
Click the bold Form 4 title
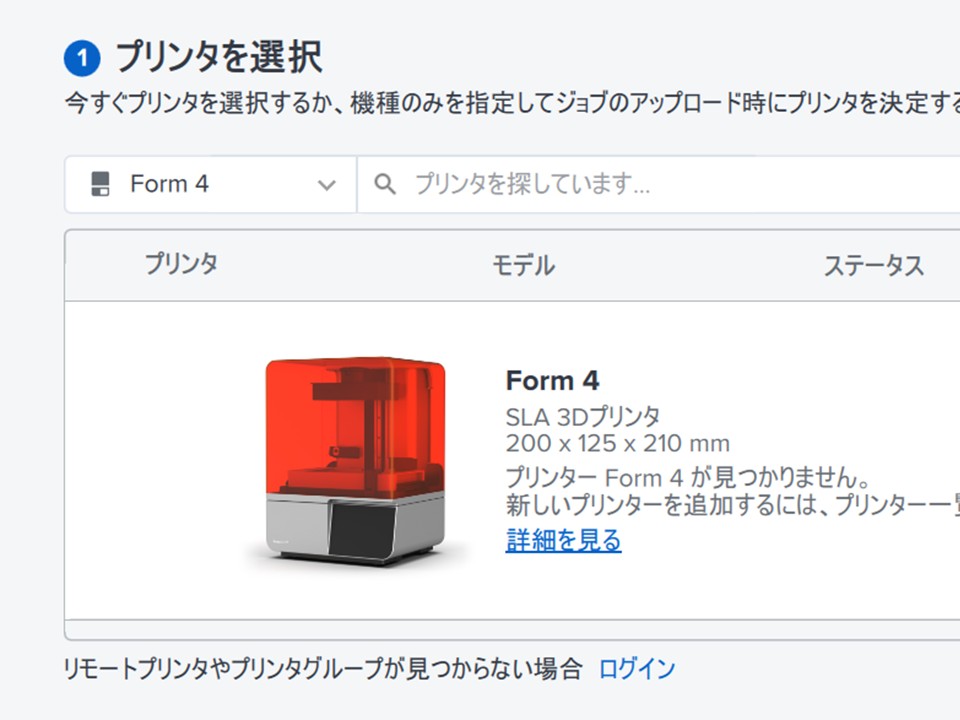pyautogui.click(x=552, y=381)
